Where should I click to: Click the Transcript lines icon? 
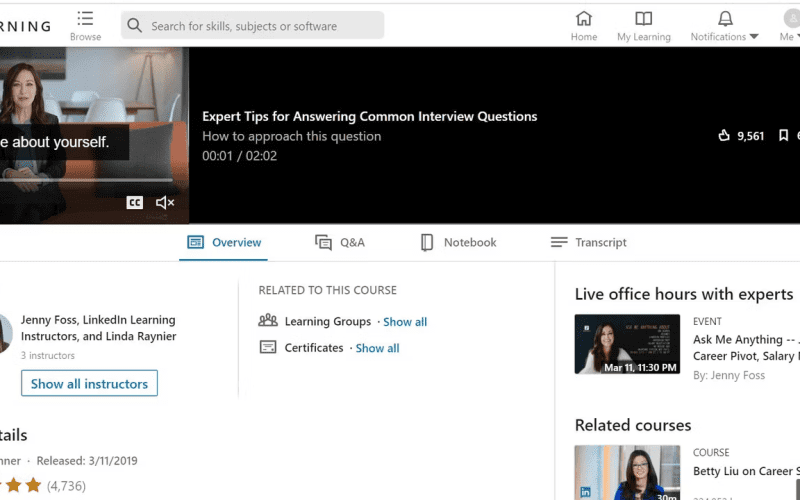click(559, 242)
